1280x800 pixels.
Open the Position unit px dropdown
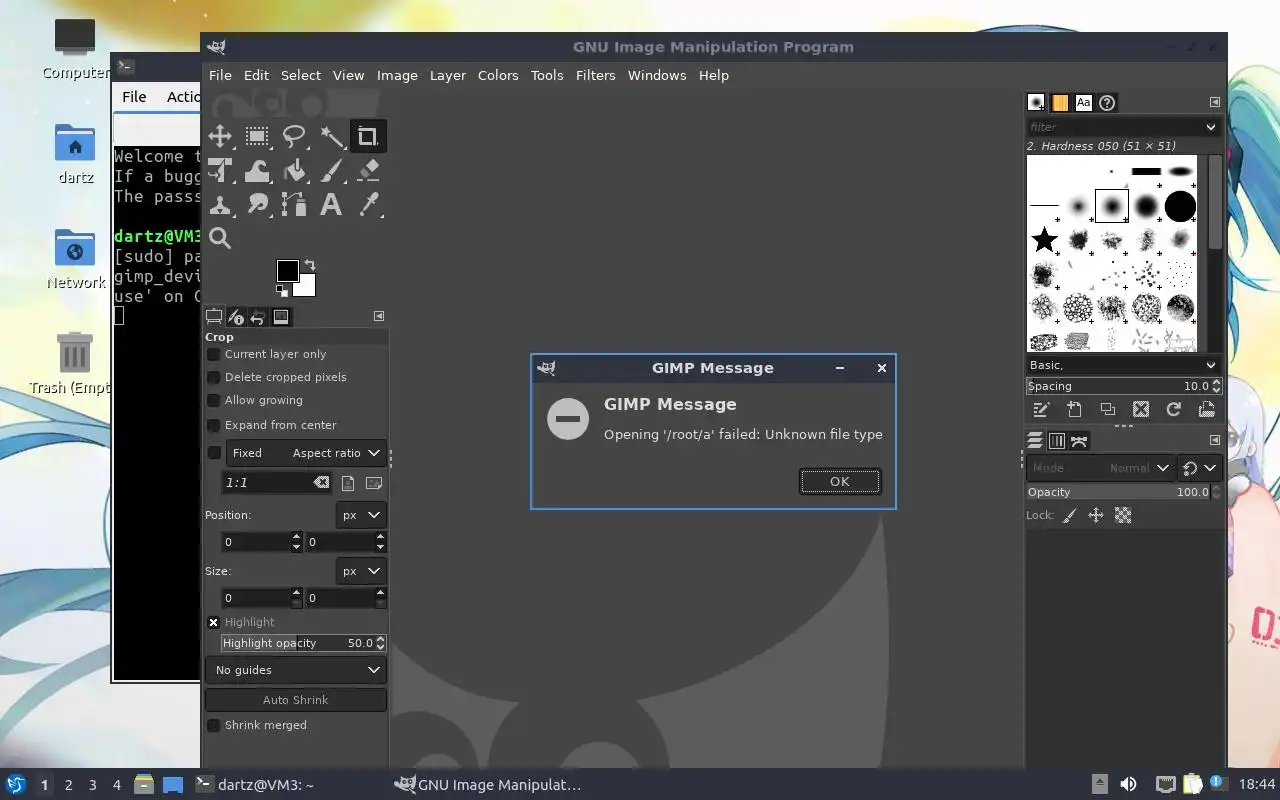tap(361, 515)
